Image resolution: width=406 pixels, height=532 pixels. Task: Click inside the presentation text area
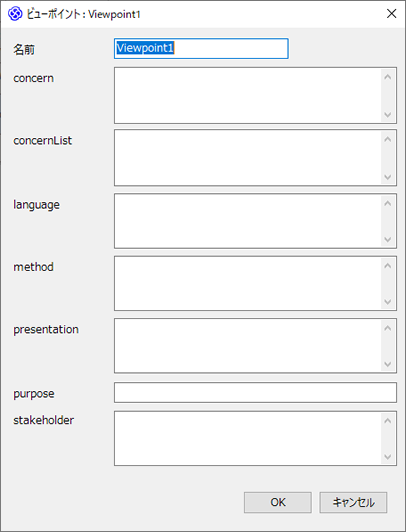(x=248, y=346)
